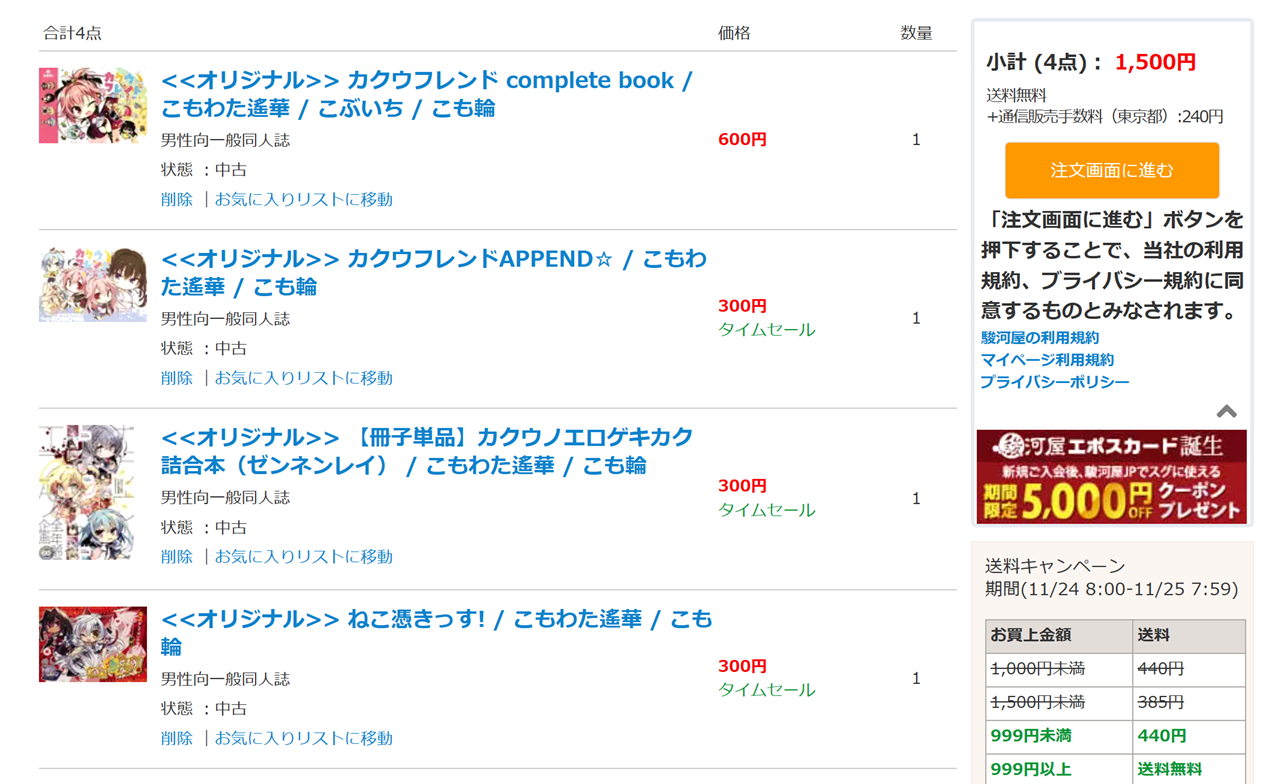This screenshot has width=1281, height=784.
Task: Open the プライバシーポリシー link
Action: (1055, 382)
